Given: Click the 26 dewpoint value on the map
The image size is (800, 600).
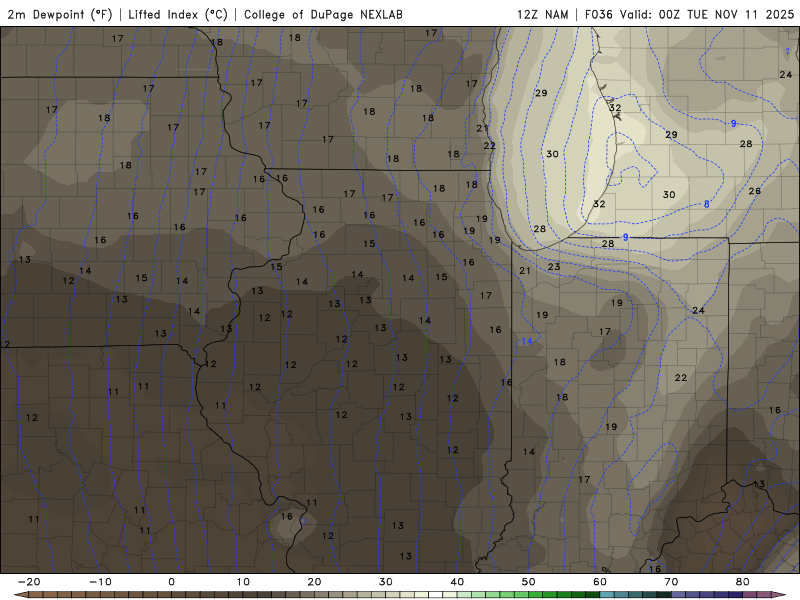Looking at the screenshot, I should [x=755, y=191].
